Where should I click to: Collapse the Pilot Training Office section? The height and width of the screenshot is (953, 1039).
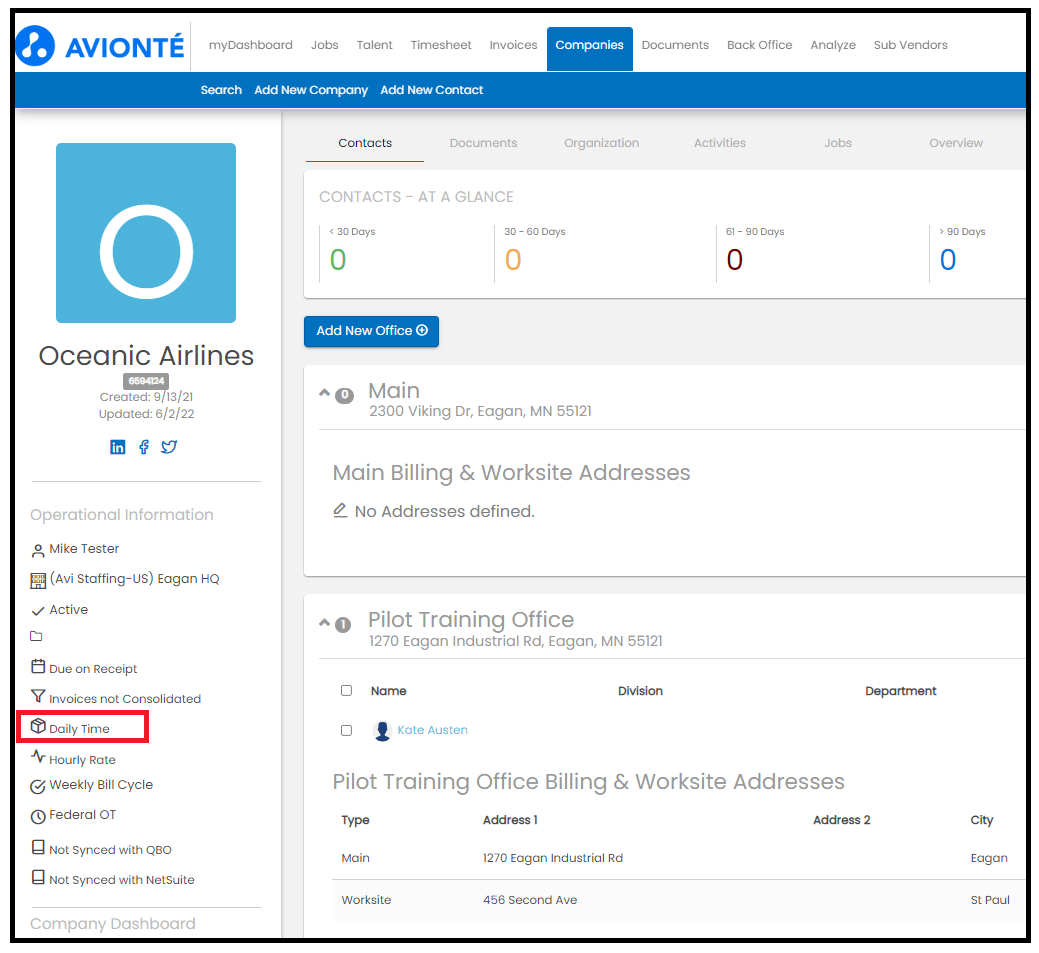coord(324,622)
